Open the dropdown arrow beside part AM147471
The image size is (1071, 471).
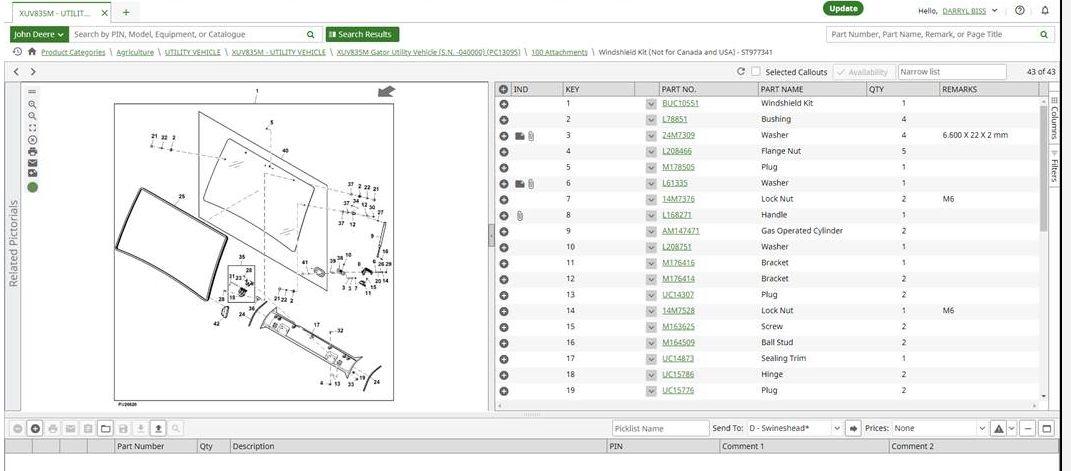(651, 231)
